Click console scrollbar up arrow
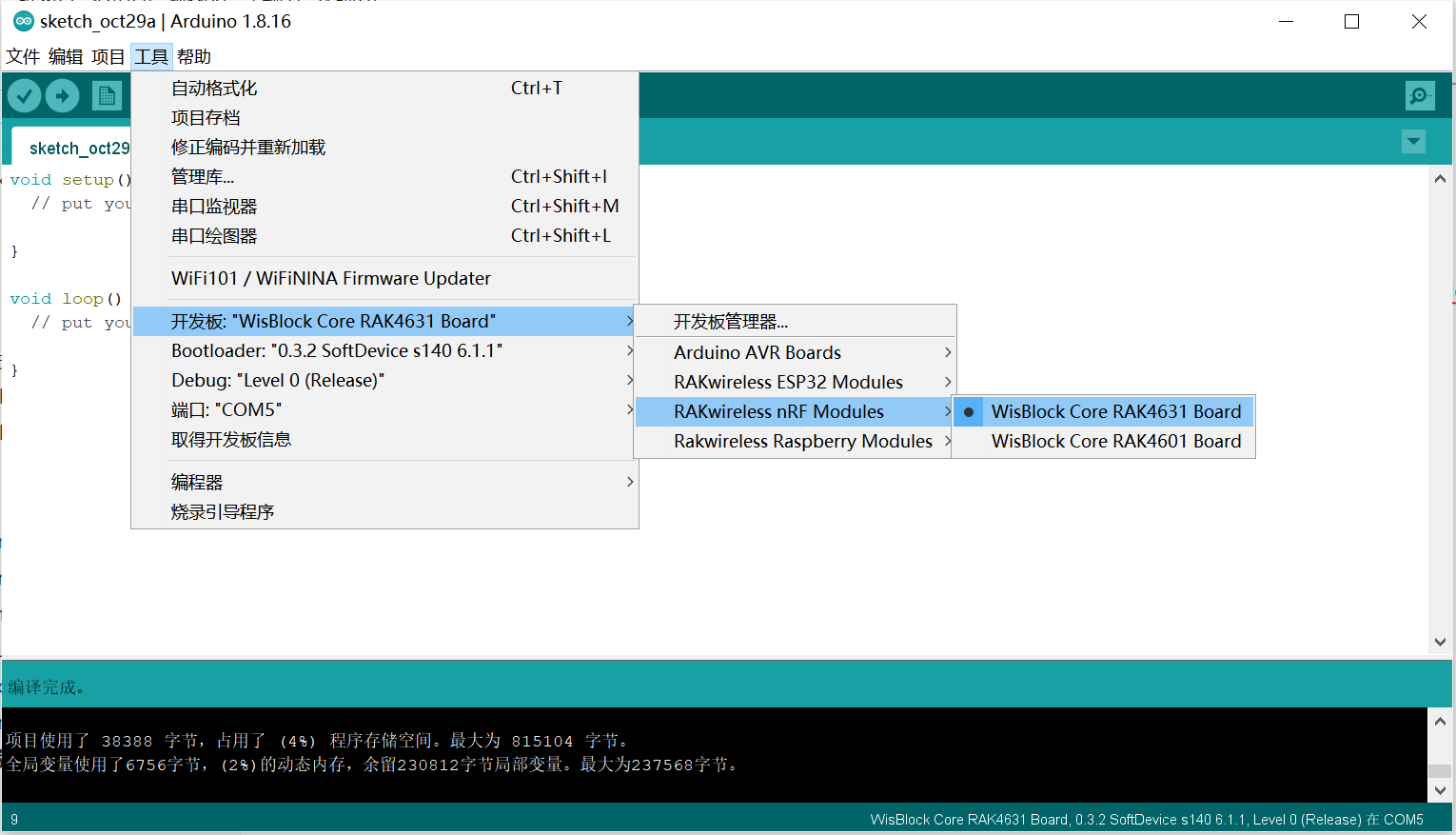The image size is (1456, 835). coord(1440,722)
